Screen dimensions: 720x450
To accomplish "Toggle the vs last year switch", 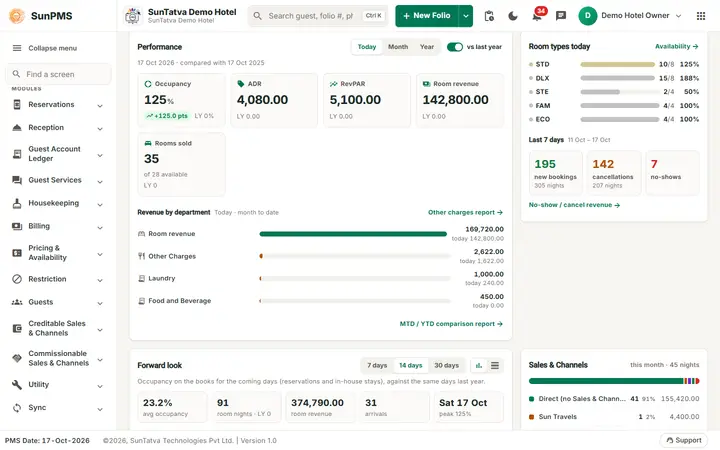I will (x=455, y=47).
